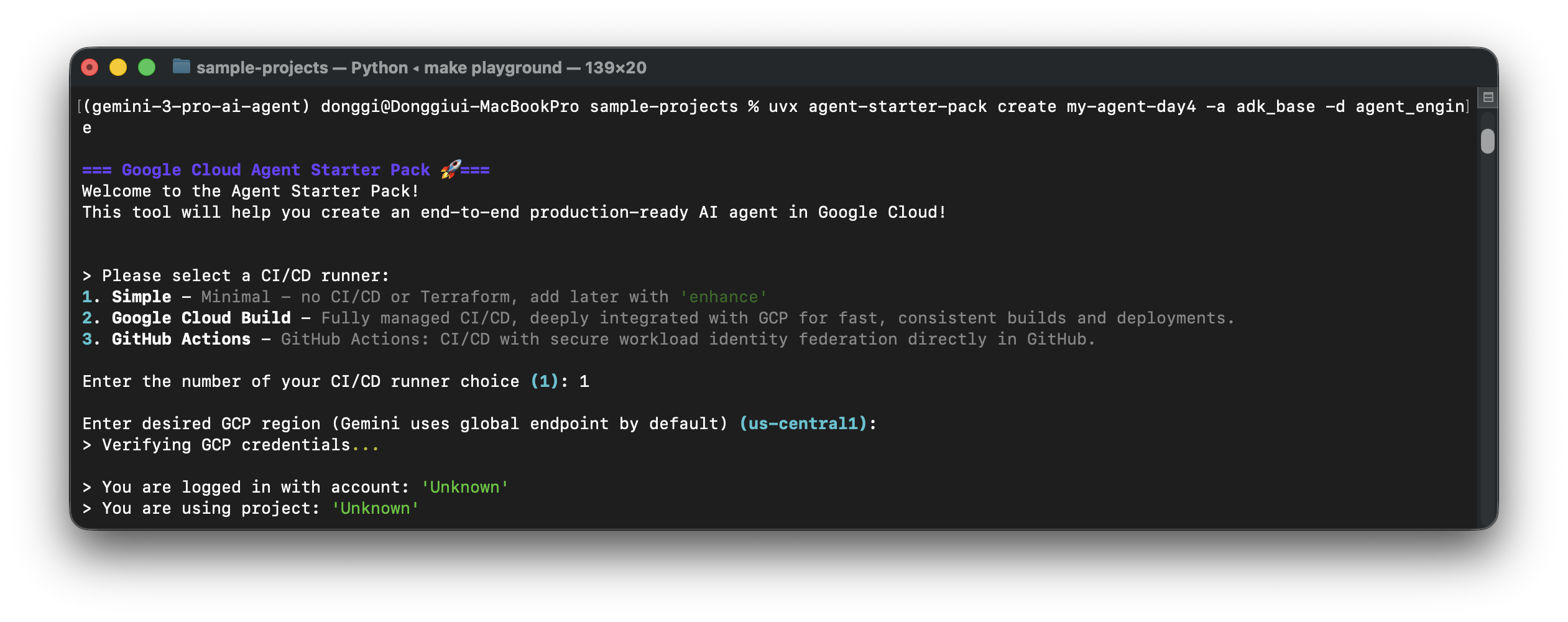
Task: Click the 'Welcome to the Agent Starter Pack!' line
Action: click(251, 191)
